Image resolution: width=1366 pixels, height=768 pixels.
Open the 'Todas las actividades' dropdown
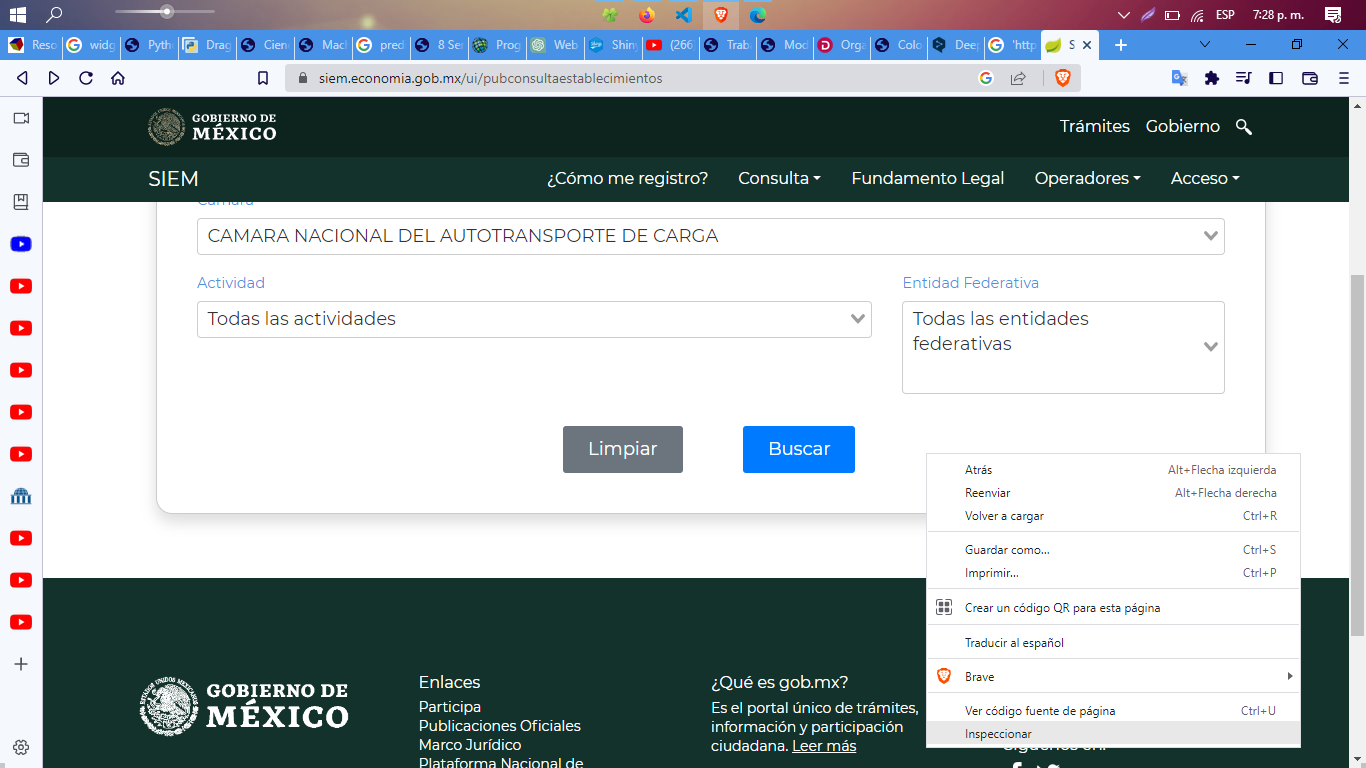[534, 319]
